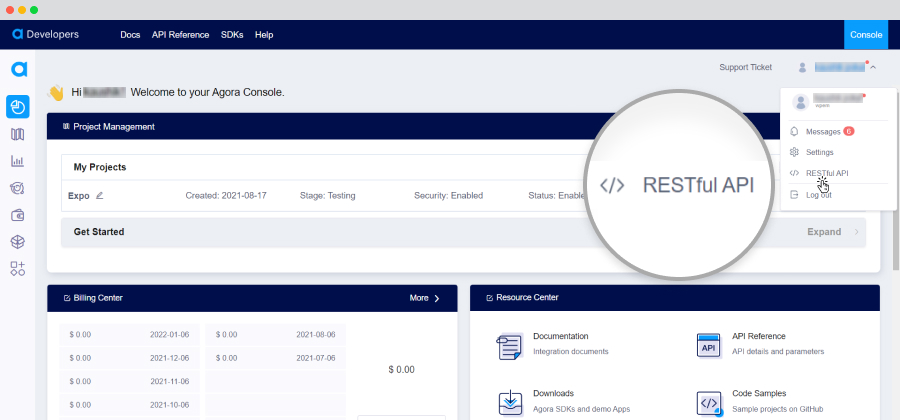Click More in Billing Center
Image resolution: width=900 pixels, height=420 pixels.
coord(419,298)
